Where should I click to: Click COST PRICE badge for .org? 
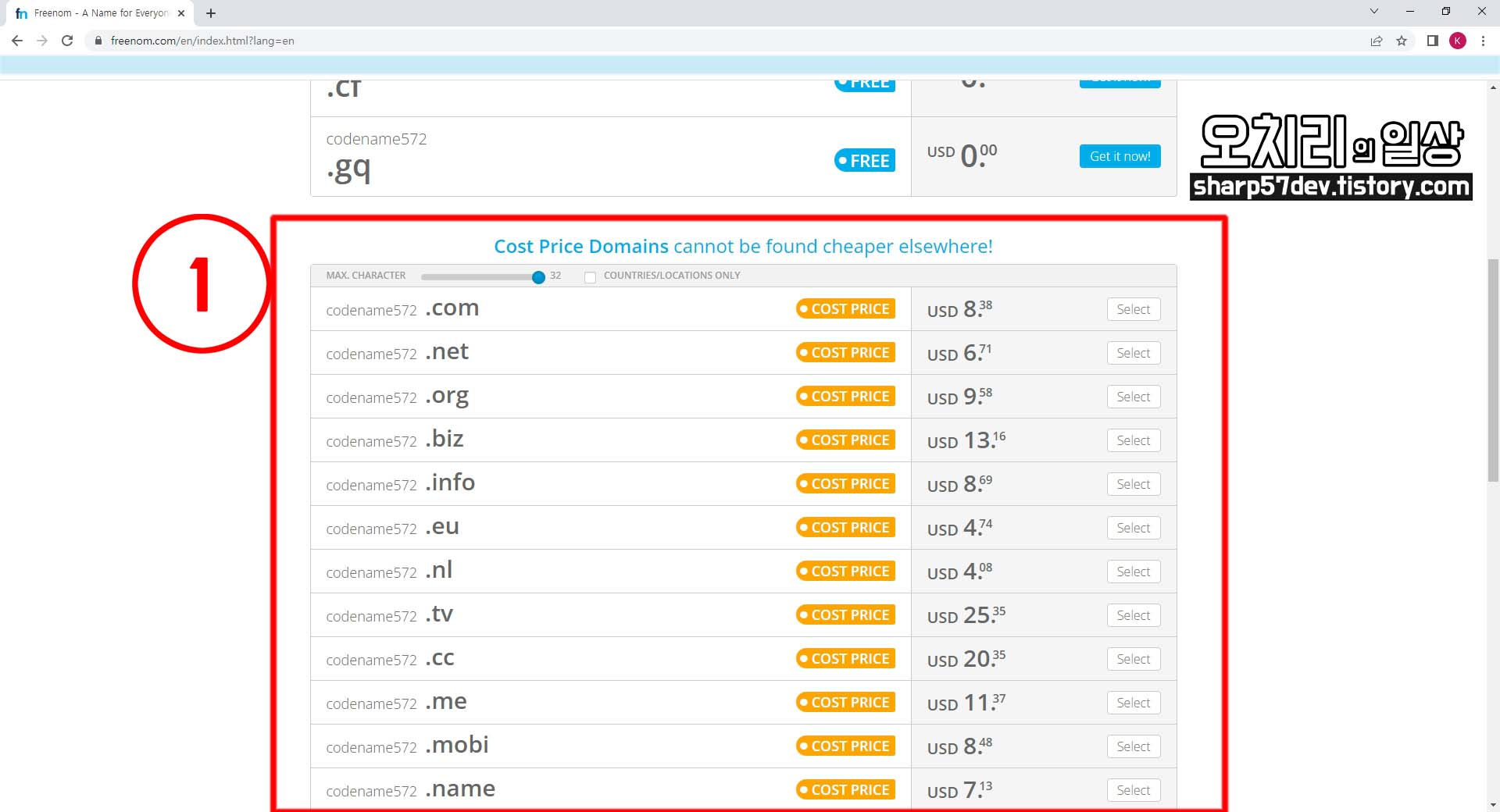(x=845, y=397)
